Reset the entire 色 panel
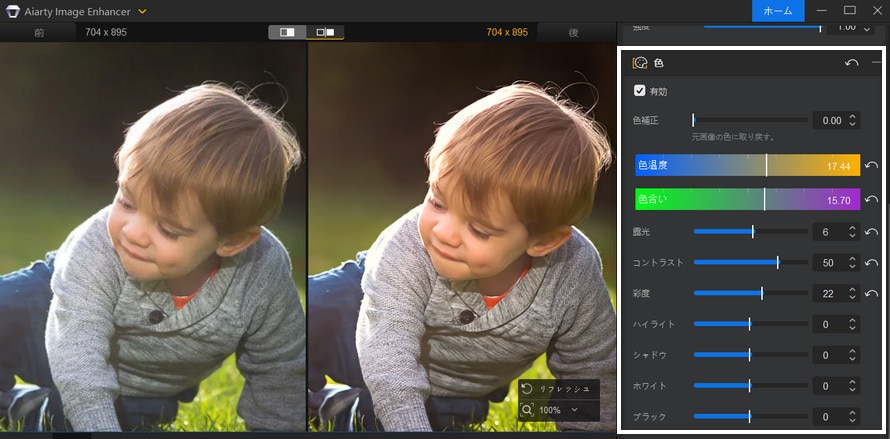 (x=851, y=62)
